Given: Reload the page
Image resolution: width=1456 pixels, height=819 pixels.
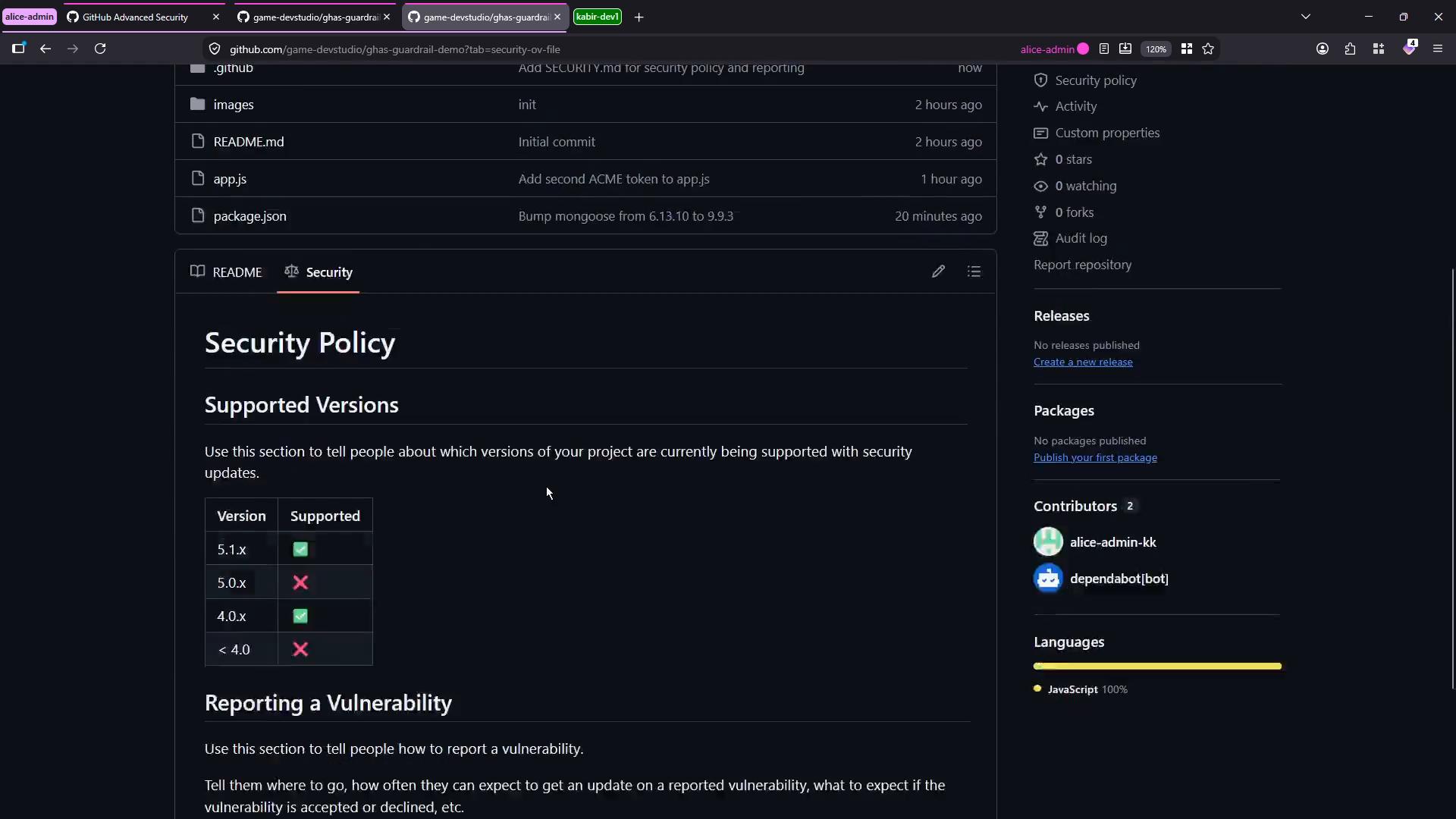Looking at the screenshot, I should (100, 49).
